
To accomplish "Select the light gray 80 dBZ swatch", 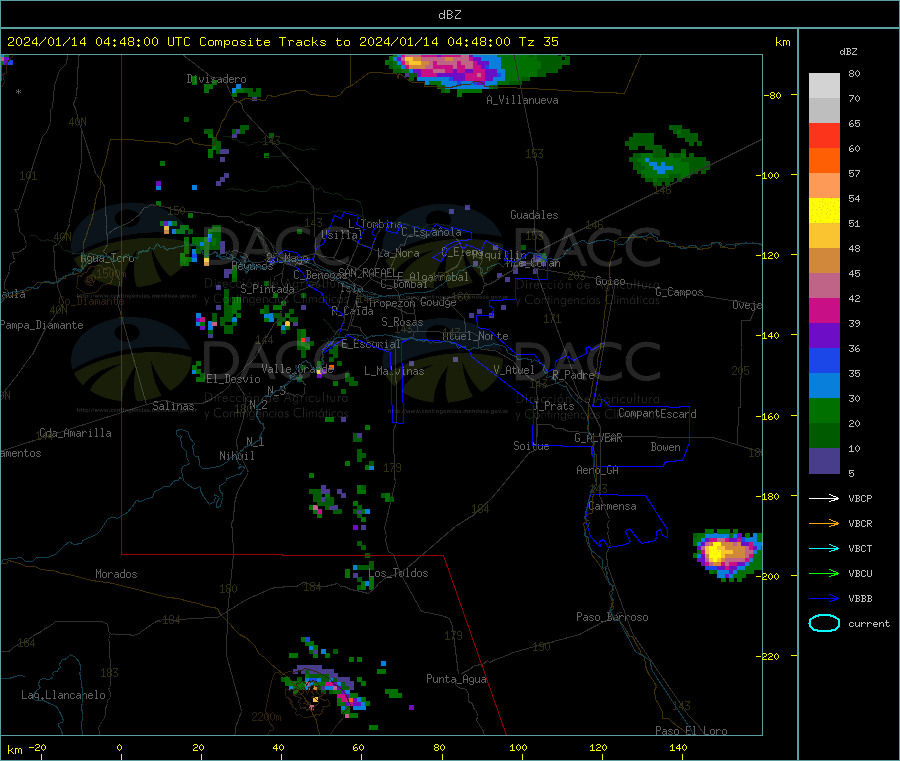I will coord(824,86).
